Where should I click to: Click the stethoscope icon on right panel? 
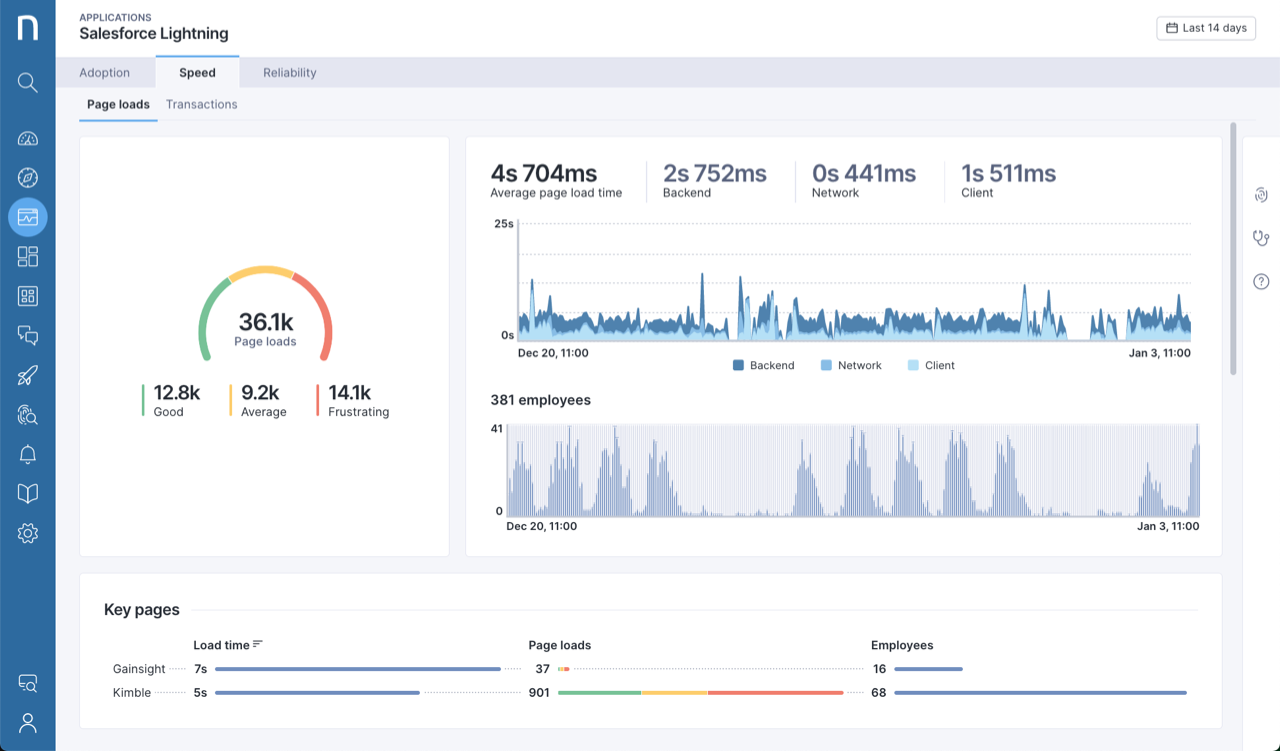click(1261, 238)
